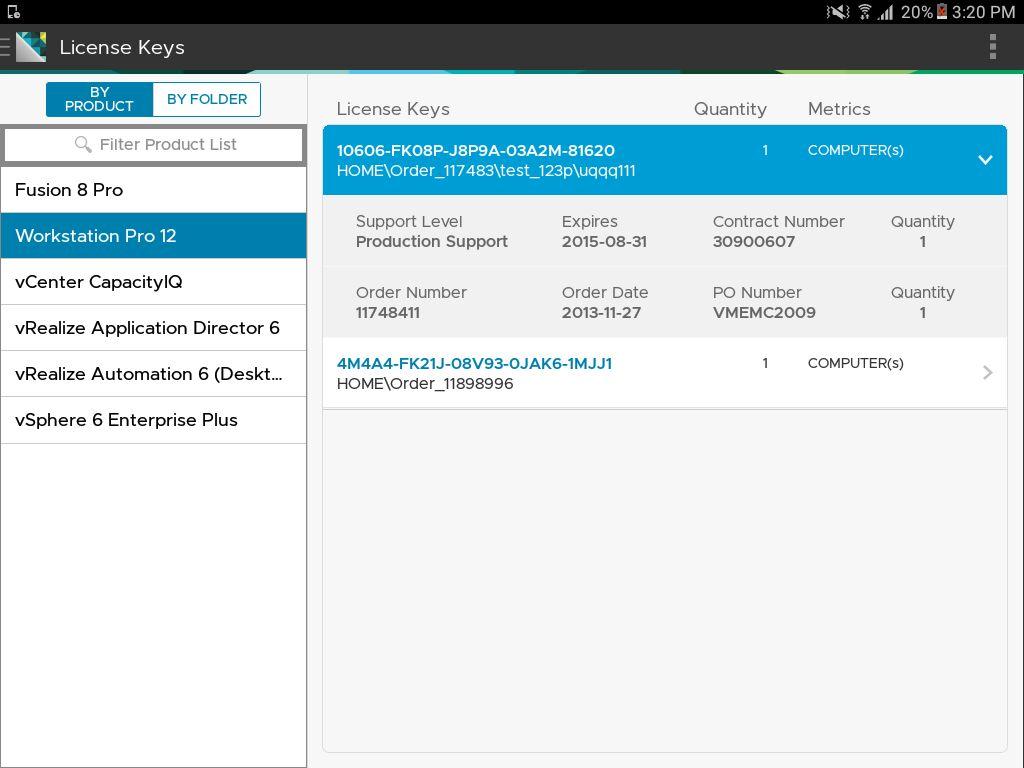Screen dimensions: 1024x768
Task: Focus the Filter Product List field
Action: tap(154, 144)
